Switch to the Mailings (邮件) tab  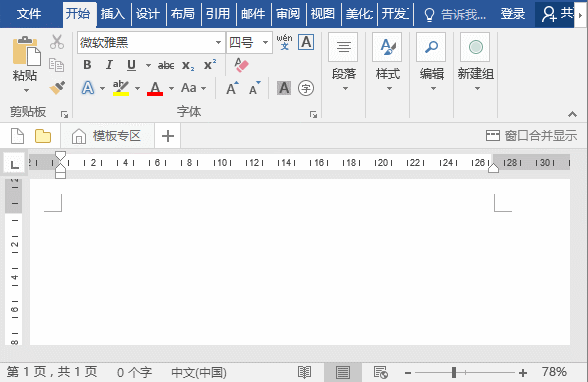click(x=253, y=14)
